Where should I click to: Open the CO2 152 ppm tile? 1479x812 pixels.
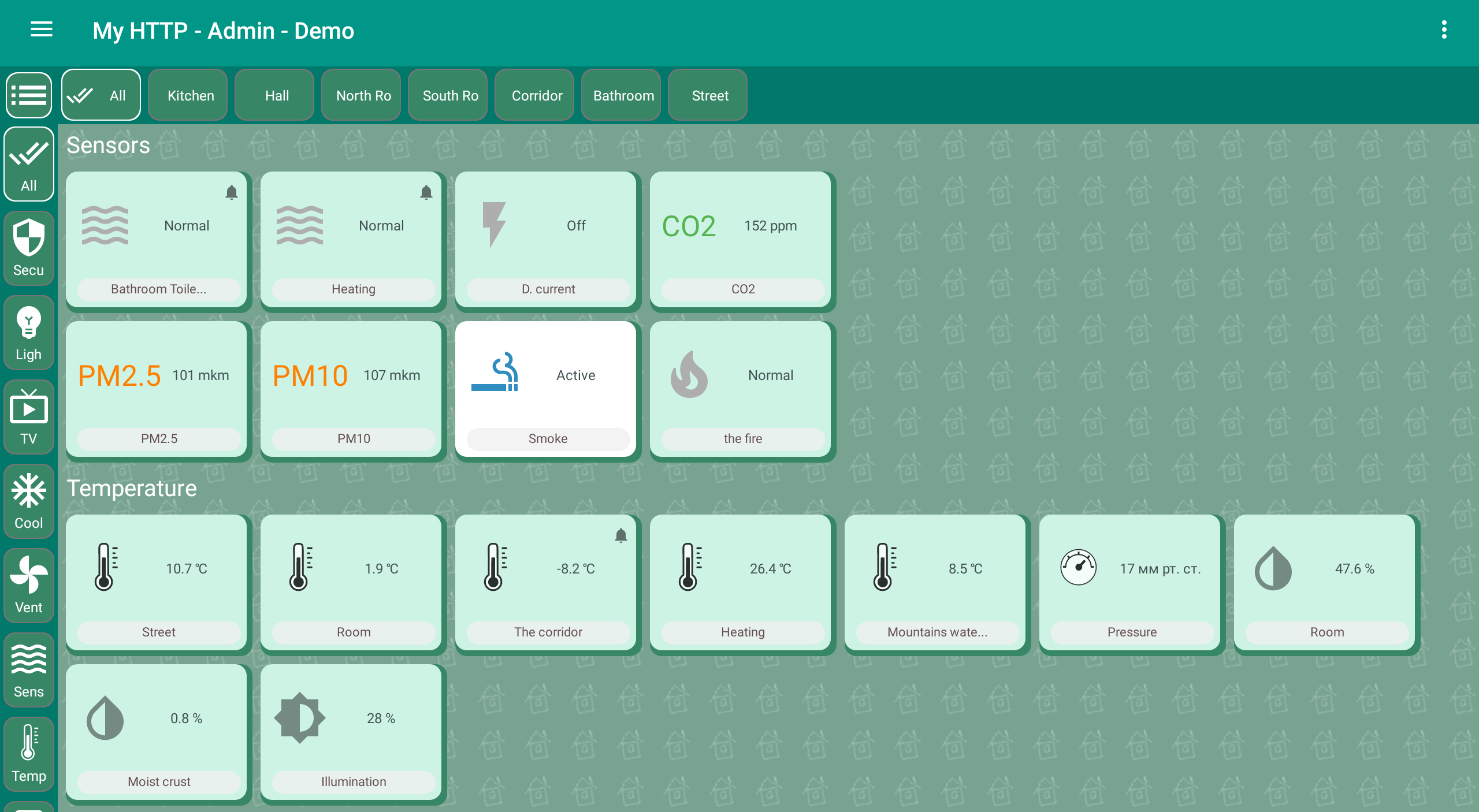[741, 239]
